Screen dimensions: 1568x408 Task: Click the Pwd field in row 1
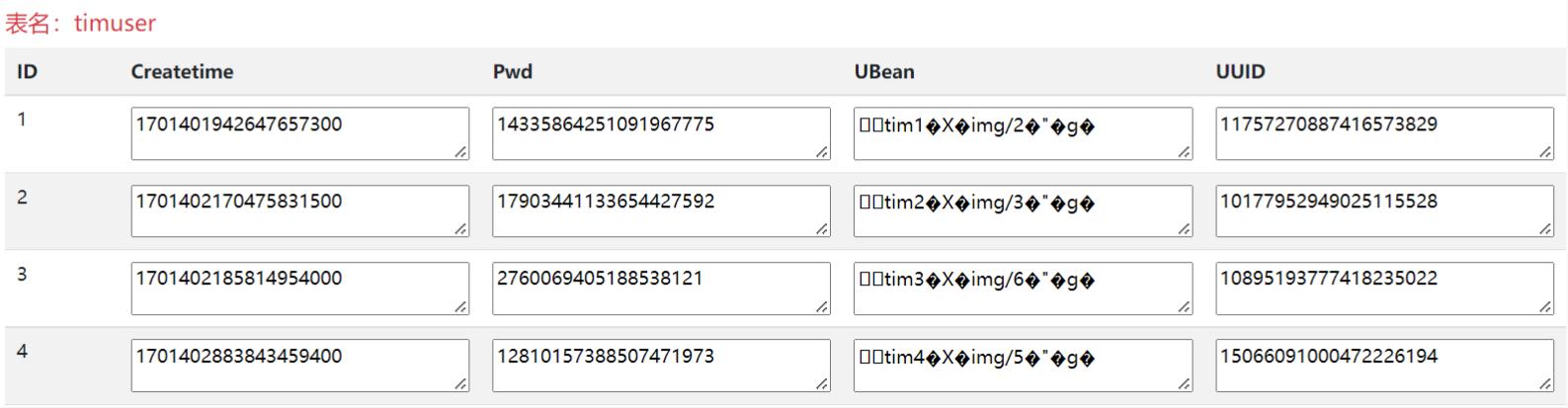point(661,133)
